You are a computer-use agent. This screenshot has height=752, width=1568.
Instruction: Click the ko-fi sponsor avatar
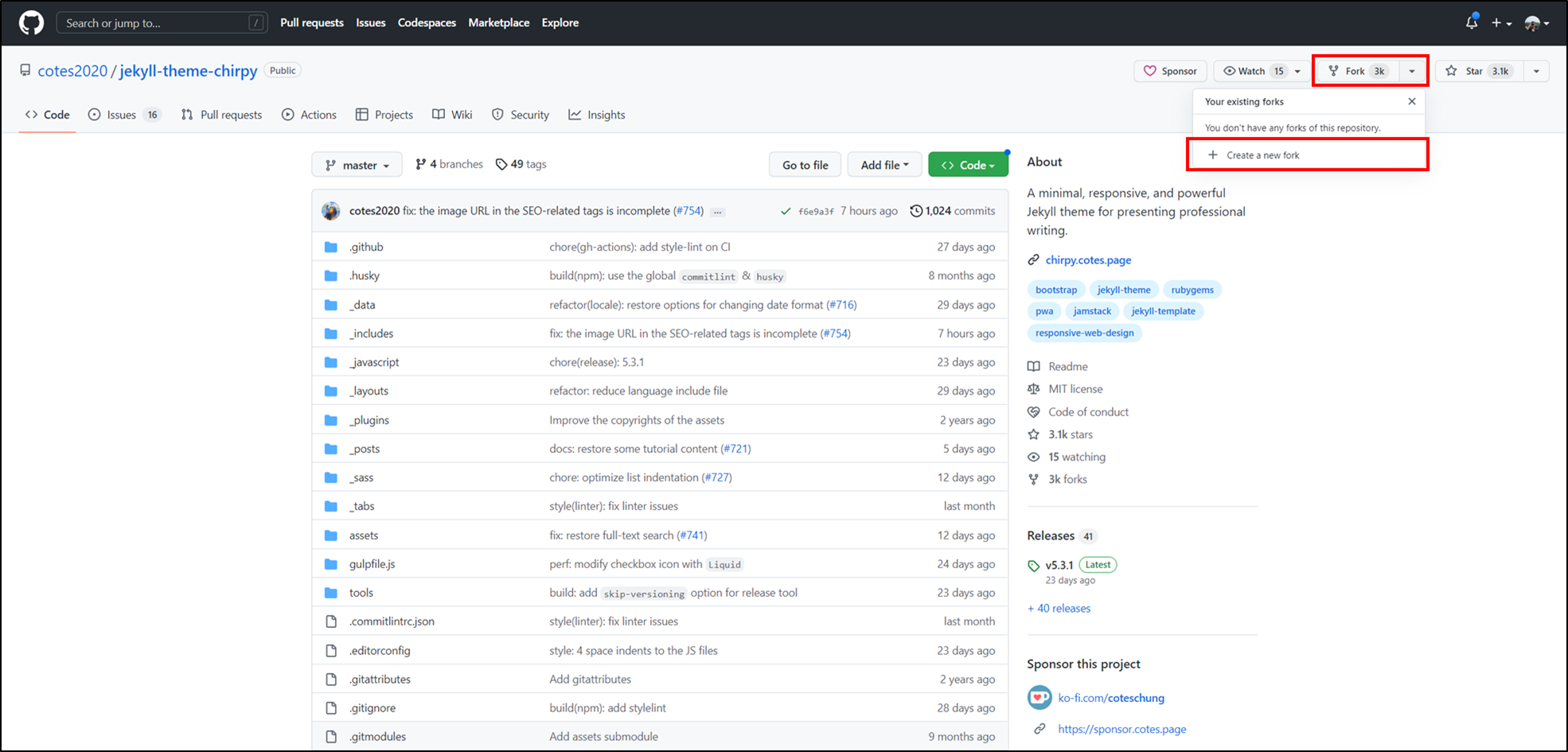(1039, 697)
